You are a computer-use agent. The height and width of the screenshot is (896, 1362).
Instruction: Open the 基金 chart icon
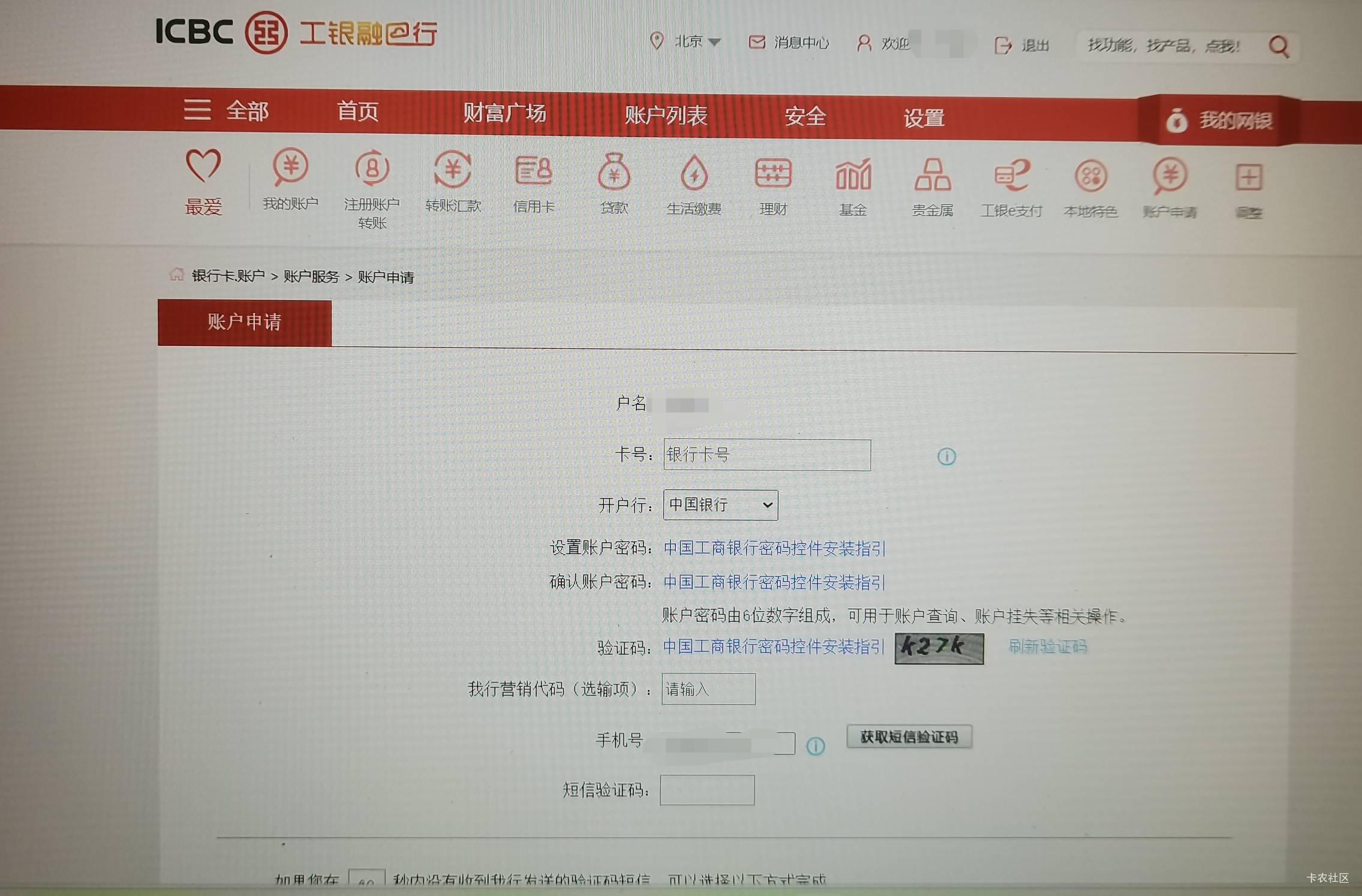point(853,175)
